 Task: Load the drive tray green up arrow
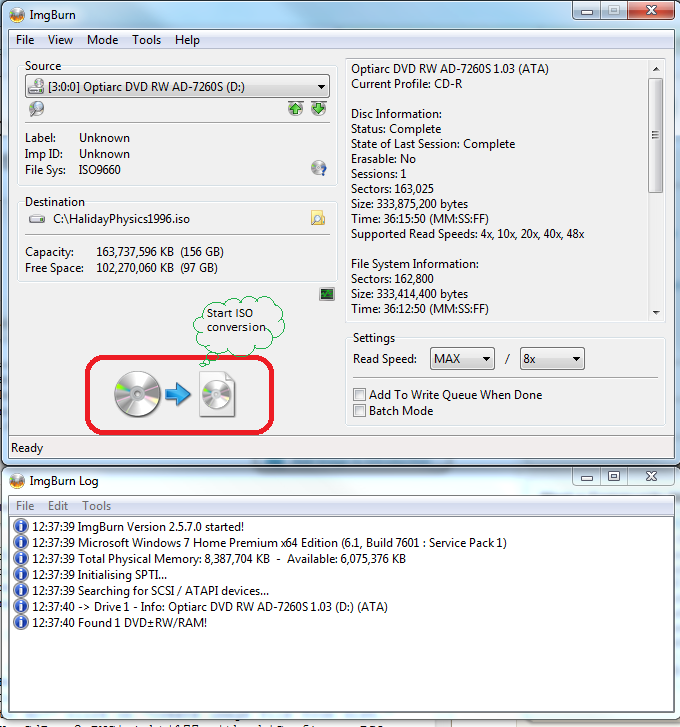tap(295, 108)
